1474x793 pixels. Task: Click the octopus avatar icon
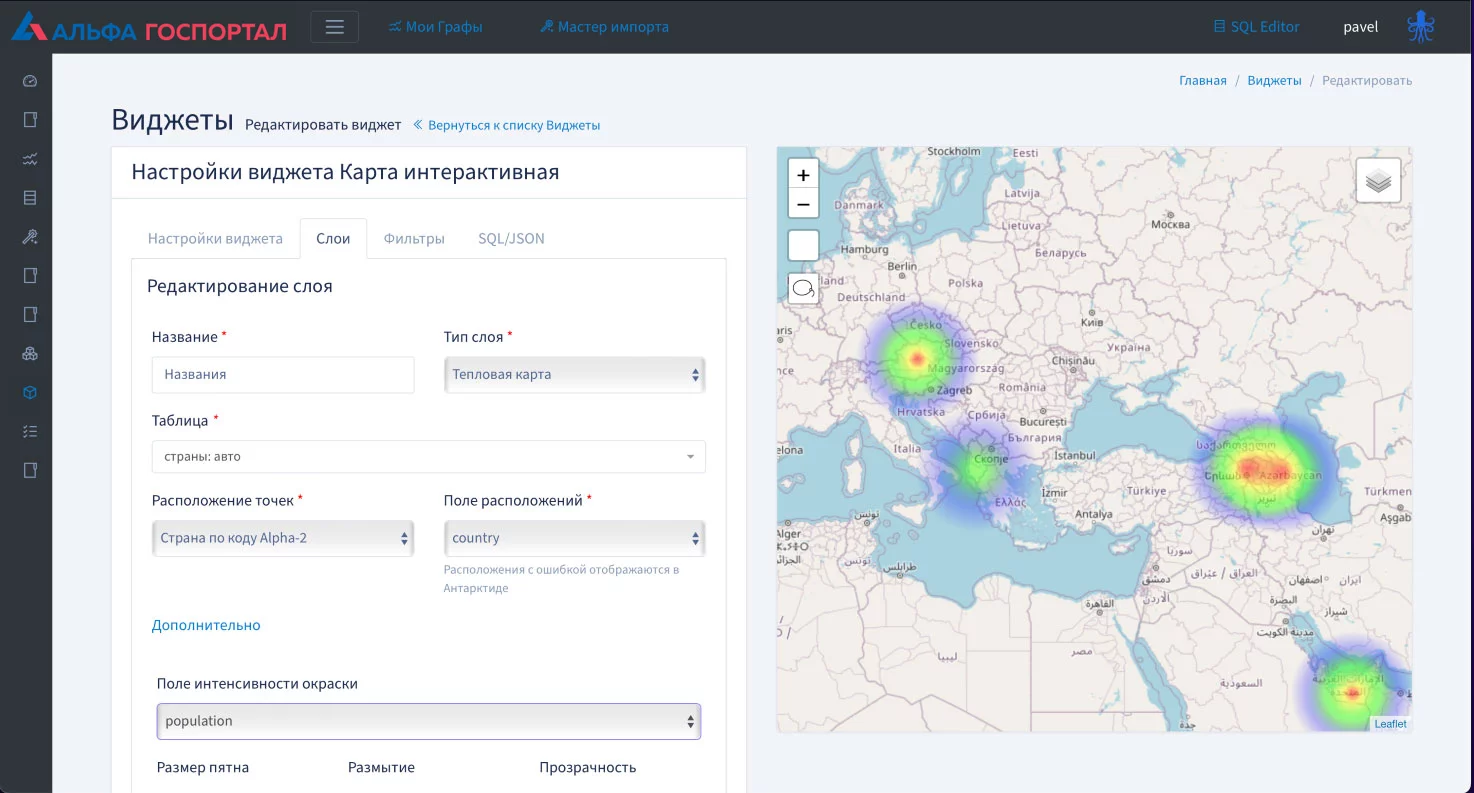(1420, 27)
